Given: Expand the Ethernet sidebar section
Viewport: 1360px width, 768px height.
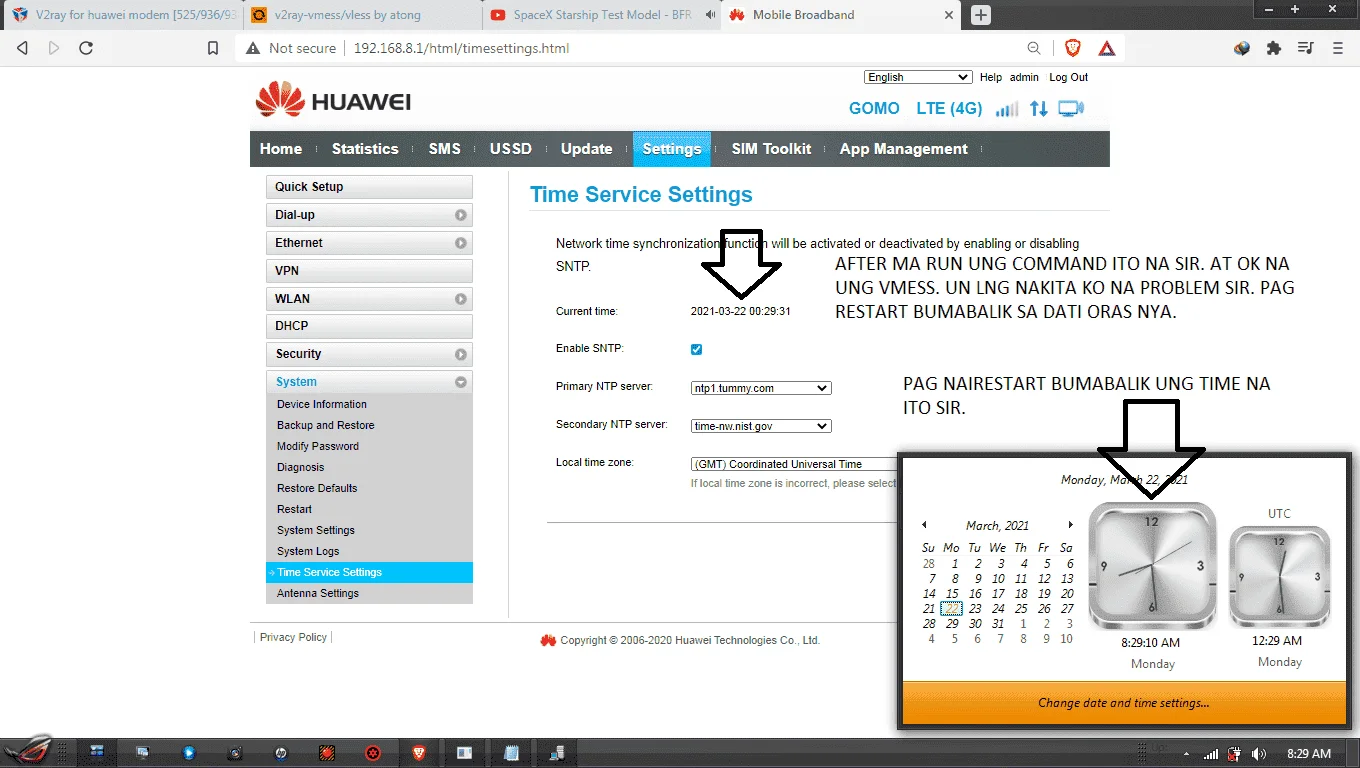Looking at the screenshot, I should [369, 243].
